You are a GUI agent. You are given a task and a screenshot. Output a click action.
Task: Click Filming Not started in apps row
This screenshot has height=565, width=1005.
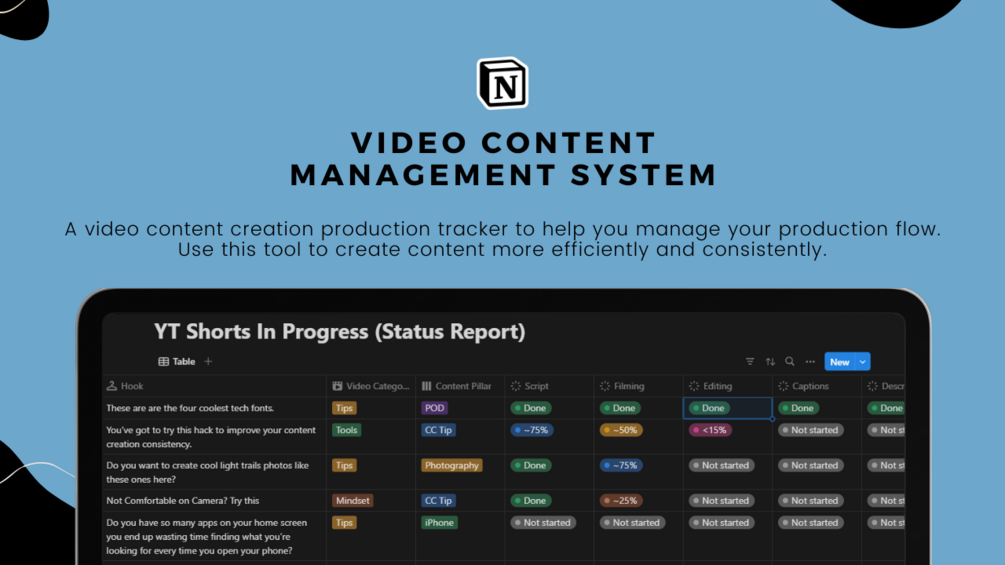(x=631, y=522)
